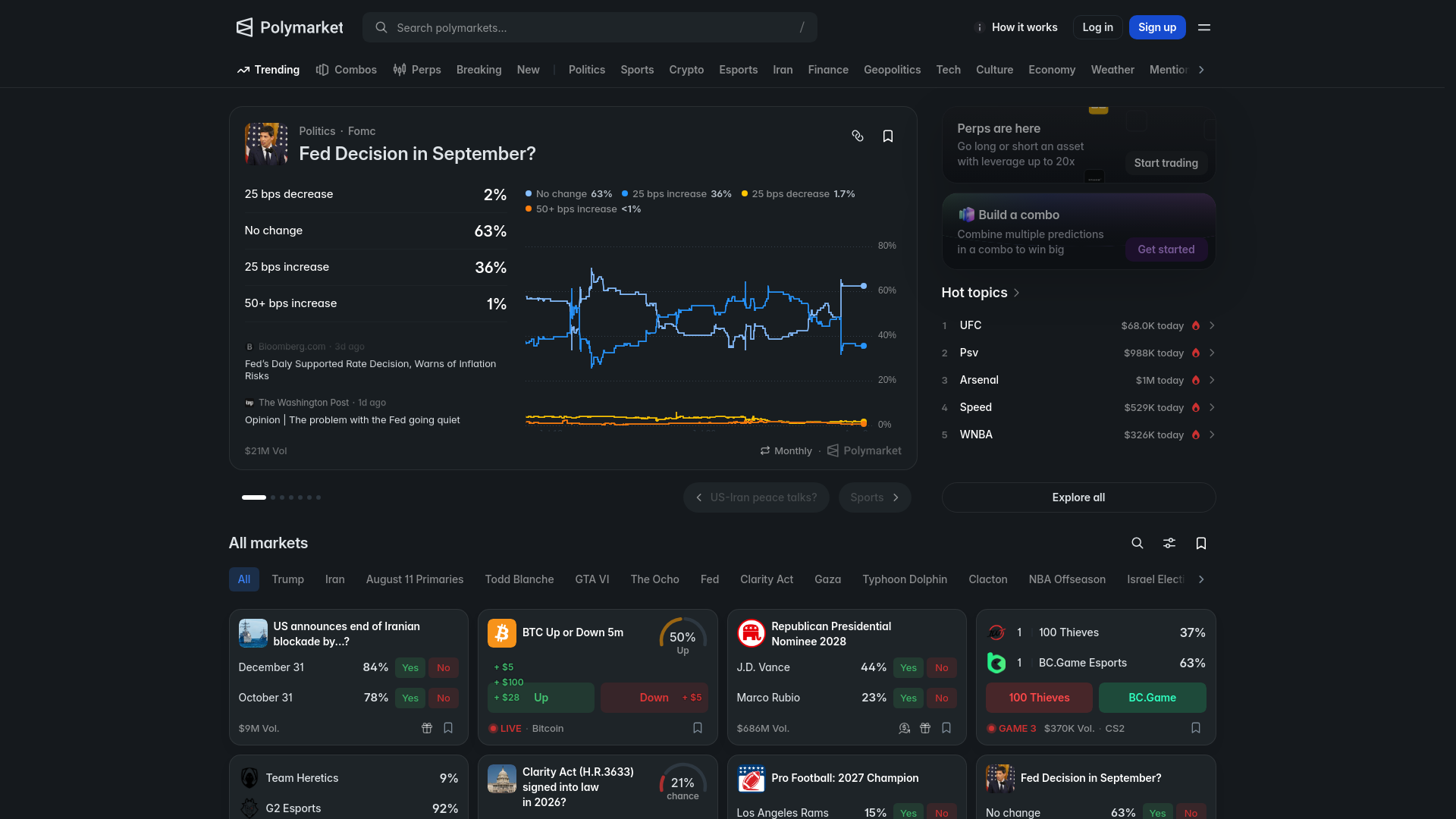The image size is (1456, 819).
Task: Open the hamburger menu icon
Action: 1204,27
